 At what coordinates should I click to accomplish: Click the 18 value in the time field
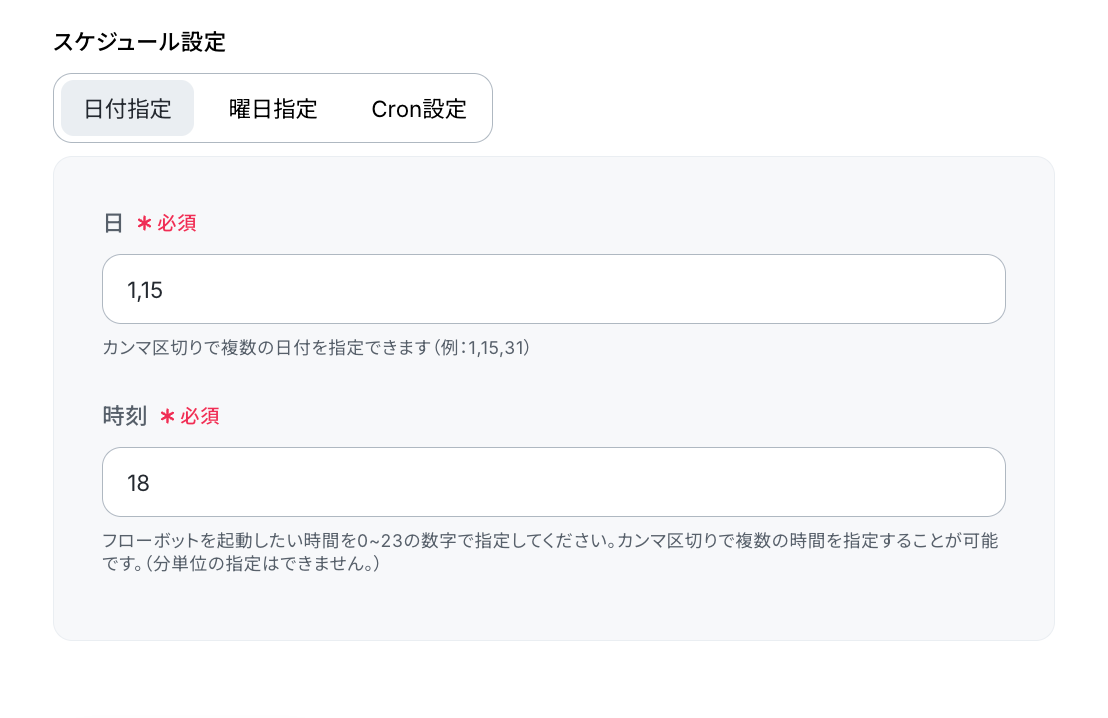point(138,483)
